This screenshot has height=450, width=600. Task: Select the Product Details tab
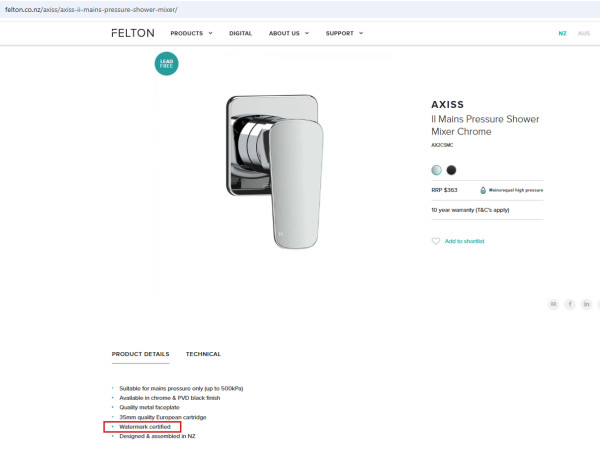tap(140, 354)
